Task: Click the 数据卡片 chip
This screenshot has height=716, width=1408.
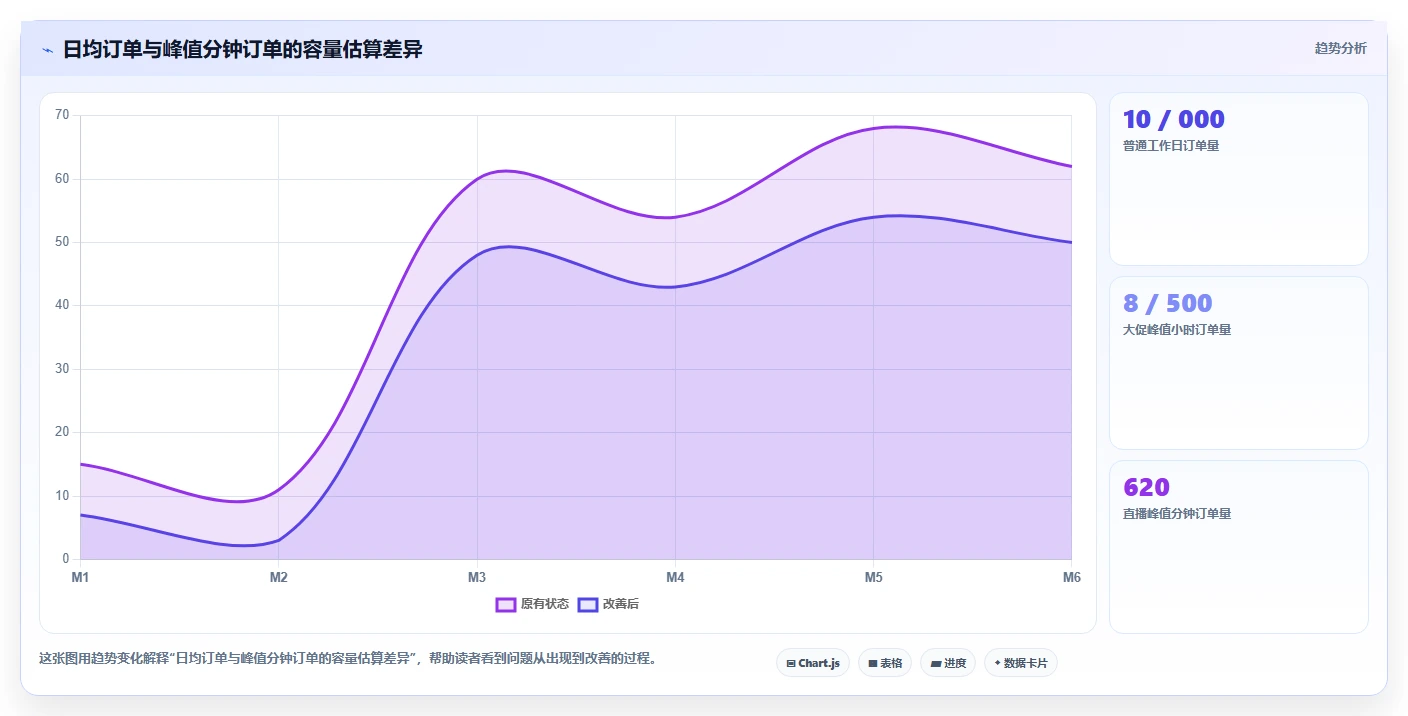Action: 1021,663
